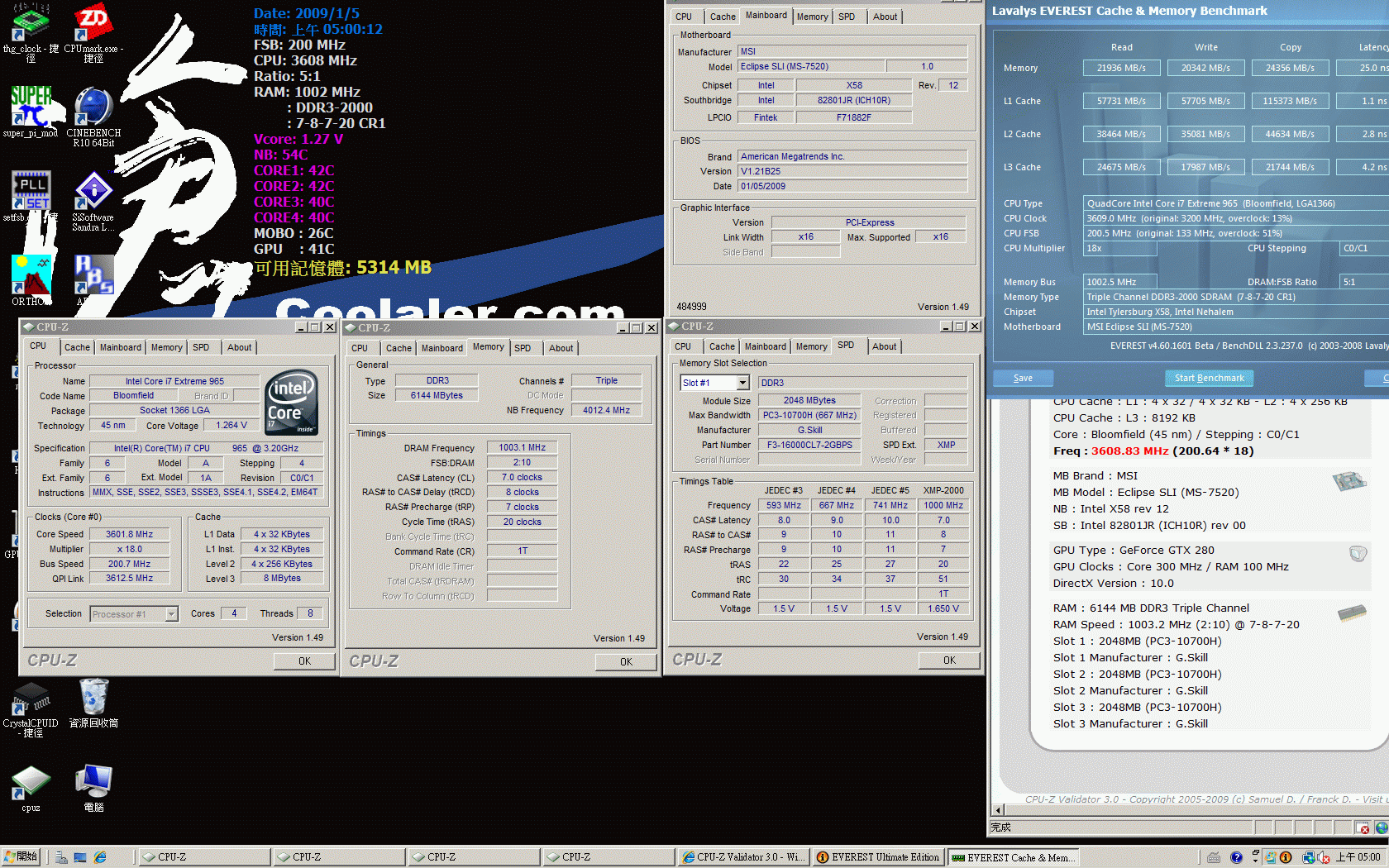Open the 電腦 computer desktop icon
This screenshot has height=868, width=1389.
tap(93, 789)
